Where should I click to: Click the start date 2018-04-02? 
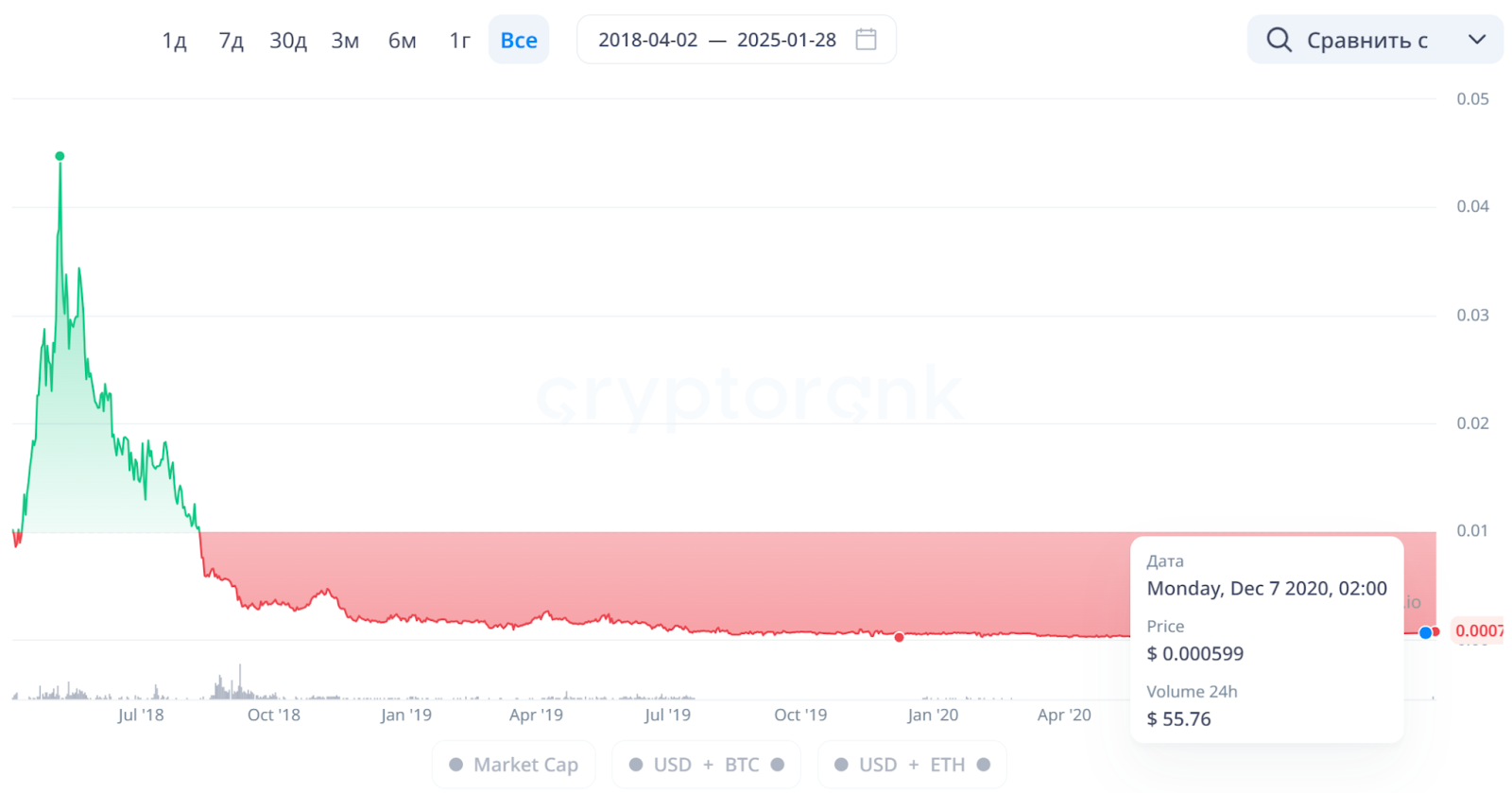coord(648,40)
